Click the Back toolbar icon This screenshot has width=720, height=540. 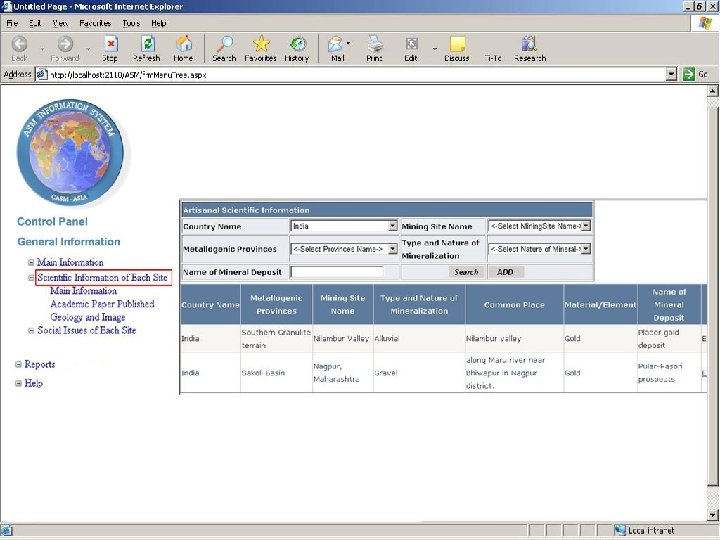[19, 45]
